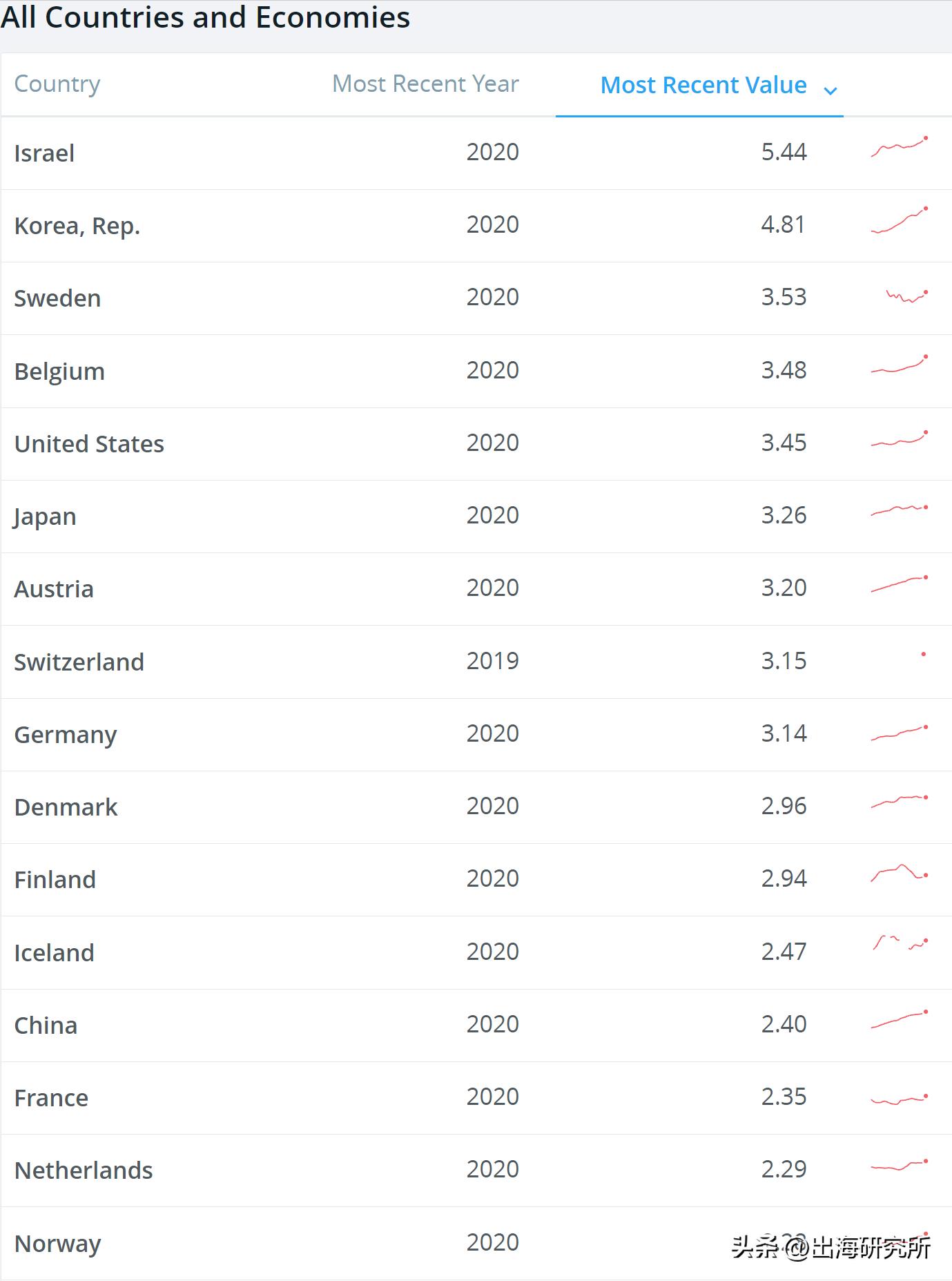Screen dimensions: 952x1281
Task: Click Denmark's 2.96 value cell
Action: 784,806
